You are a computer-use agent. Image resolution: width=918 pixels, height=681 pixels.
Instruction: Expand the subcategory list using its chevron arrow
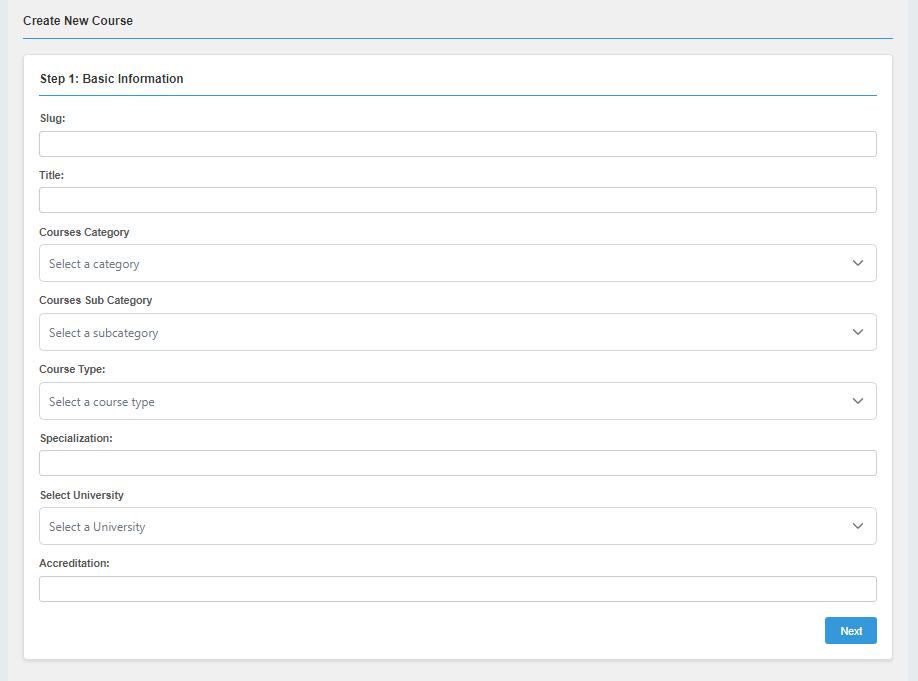pyautogui.click(x=858, y=331)
